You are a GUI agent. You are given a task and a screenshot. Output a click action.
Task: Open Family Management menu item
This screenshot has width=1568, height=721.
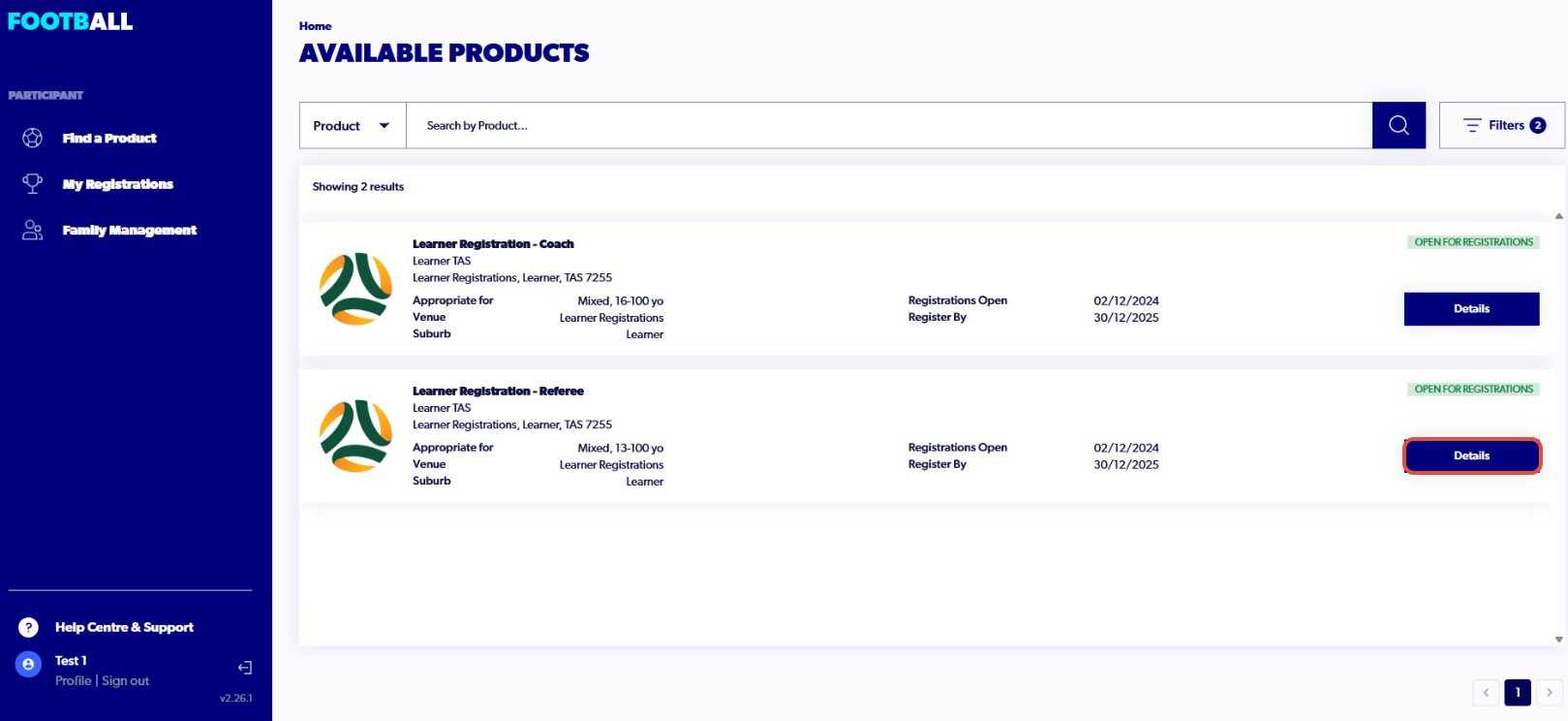pos(129,230)
